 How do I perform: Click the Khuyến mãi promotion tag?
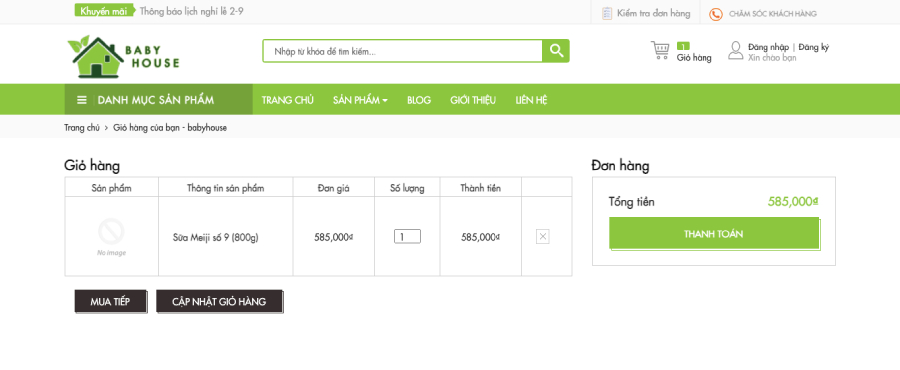(x=104, y=10)
